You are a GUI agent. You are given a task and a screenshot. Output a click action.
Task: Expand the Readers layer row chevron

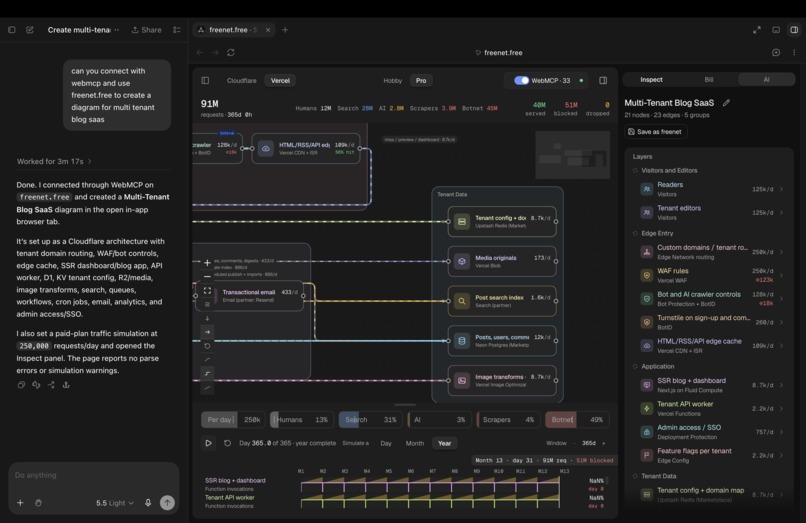pos(781,189)
